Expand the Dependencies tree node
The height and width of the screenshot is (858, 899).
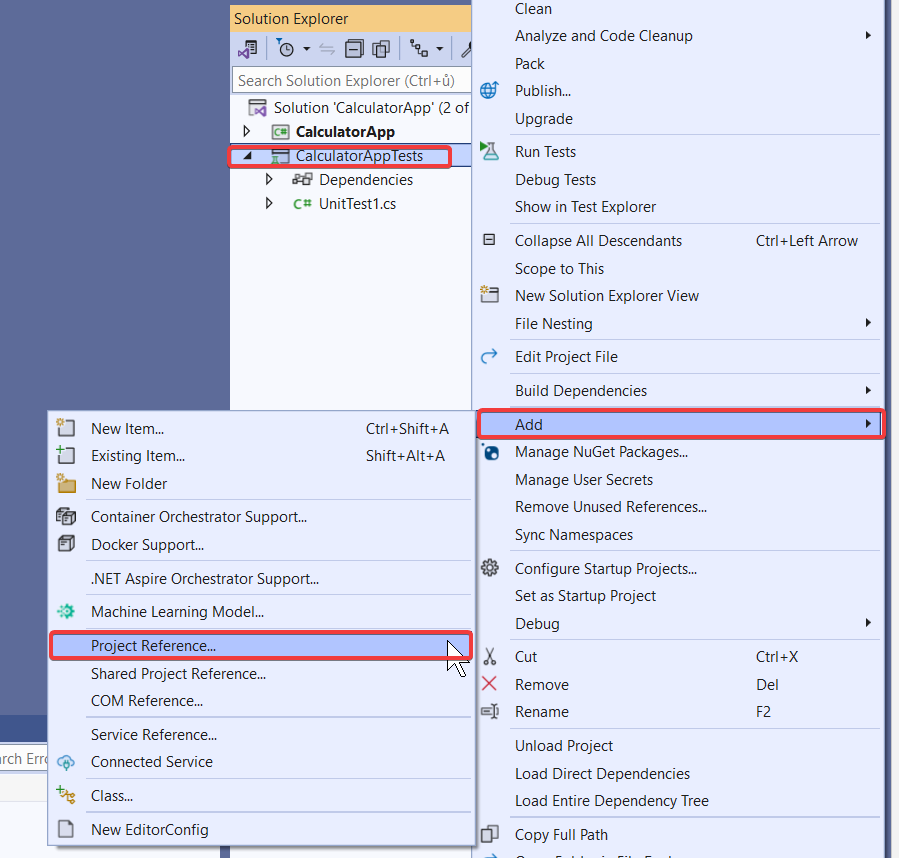(x=268, y=179)
